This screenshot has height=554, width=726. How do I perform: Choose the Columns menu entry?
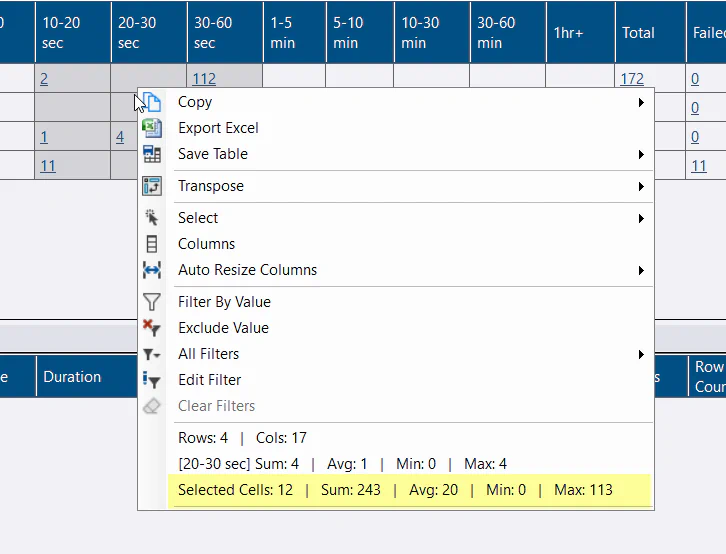tap(396, 244)
